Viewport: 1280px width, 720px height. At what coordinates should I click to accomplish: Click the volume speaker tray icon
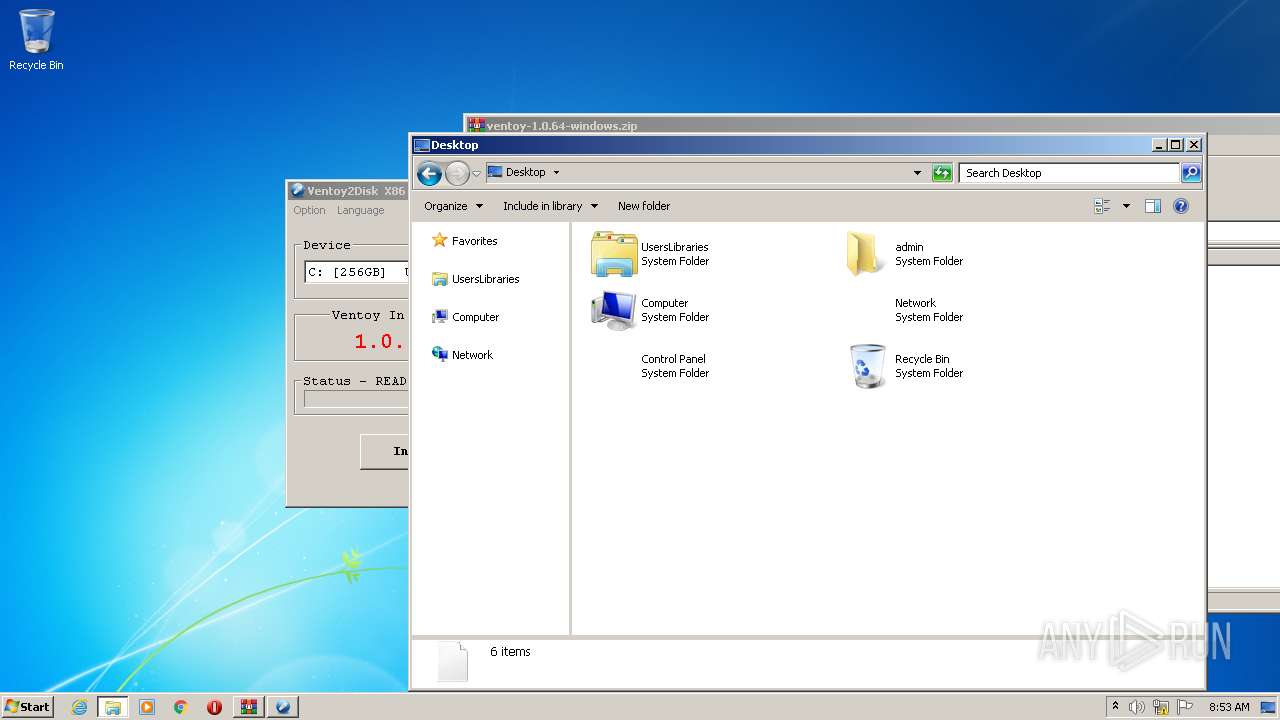click(1137, 707)
